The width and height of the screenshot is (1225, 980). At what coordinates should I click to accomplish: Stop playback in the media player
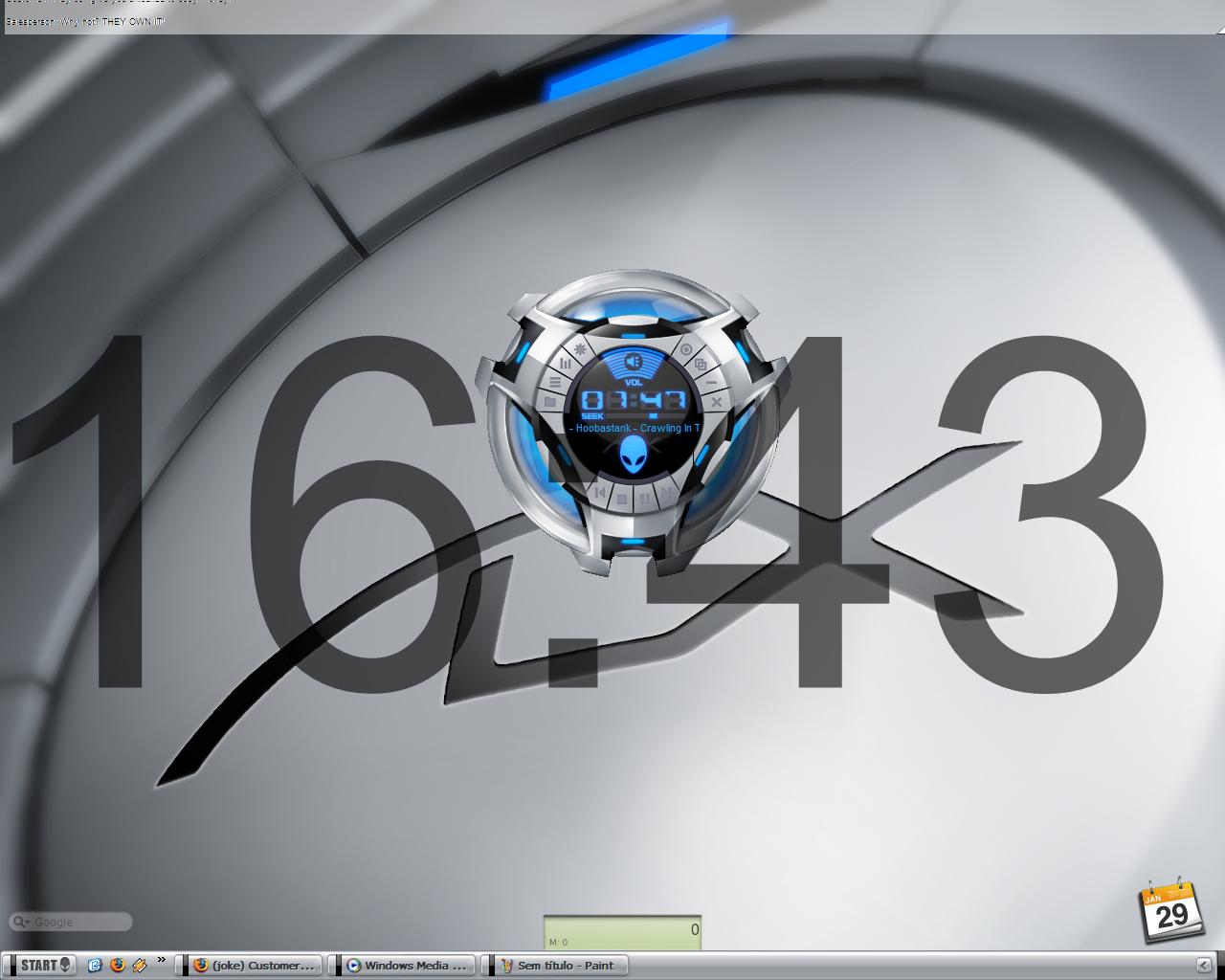pyautogui.click(x=621, y=499)
